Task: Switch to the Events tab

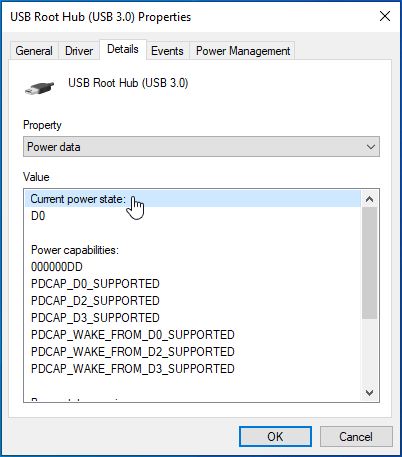Action: [x=167, y=51]
